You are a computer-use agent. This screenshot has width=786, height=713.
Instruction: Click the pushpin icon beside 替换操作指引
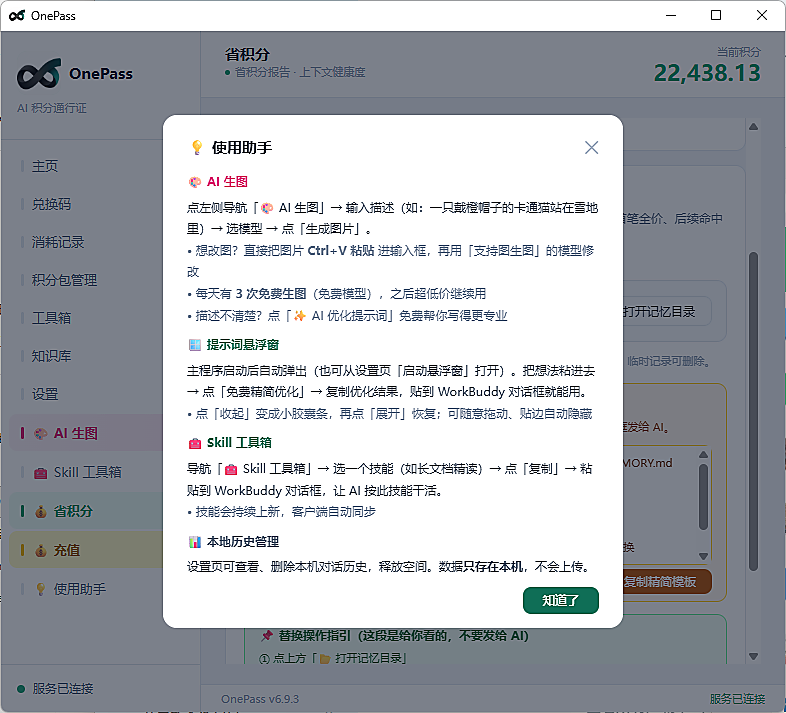click(267, 636)
